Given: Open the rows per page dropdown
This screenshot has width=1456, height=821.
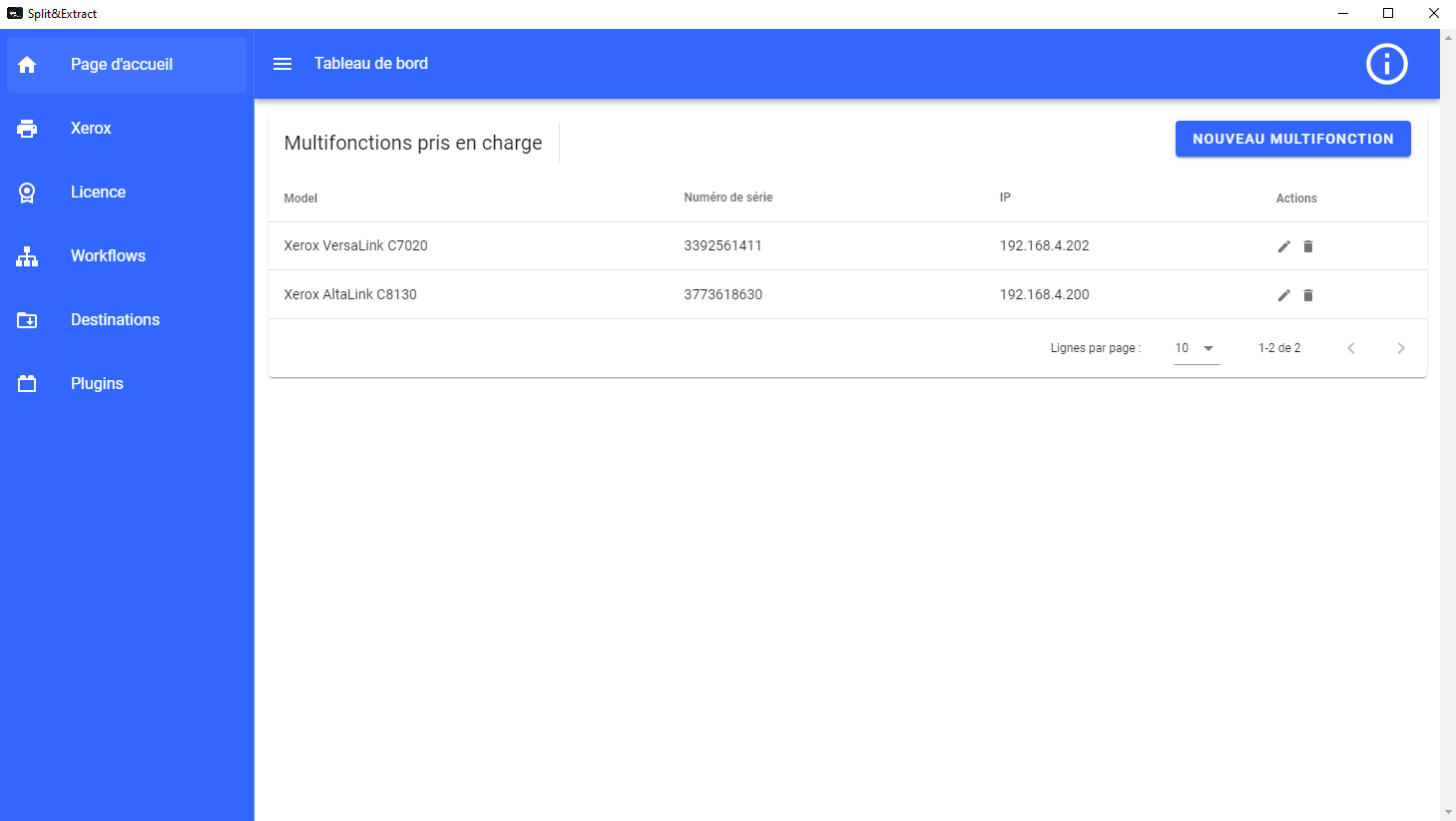Looking at the screenshot, I should click(x=1198, y=348).
